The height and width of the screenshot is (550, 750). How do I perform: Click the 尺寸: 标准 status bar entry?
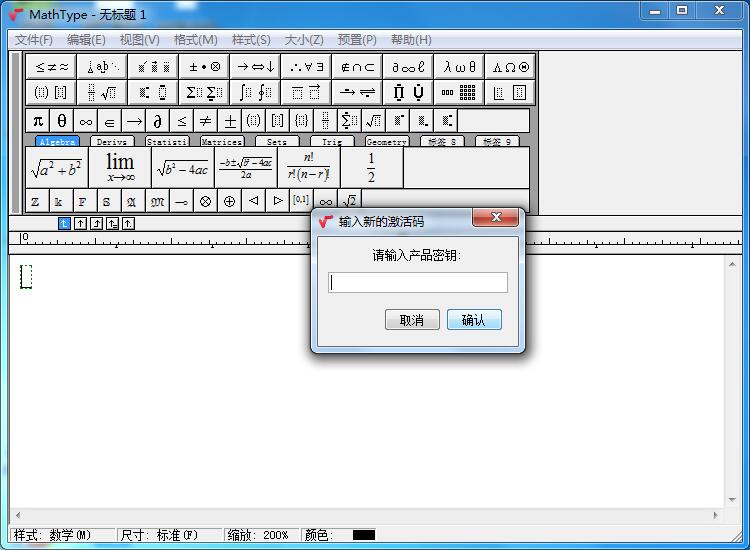click(170, 535)
